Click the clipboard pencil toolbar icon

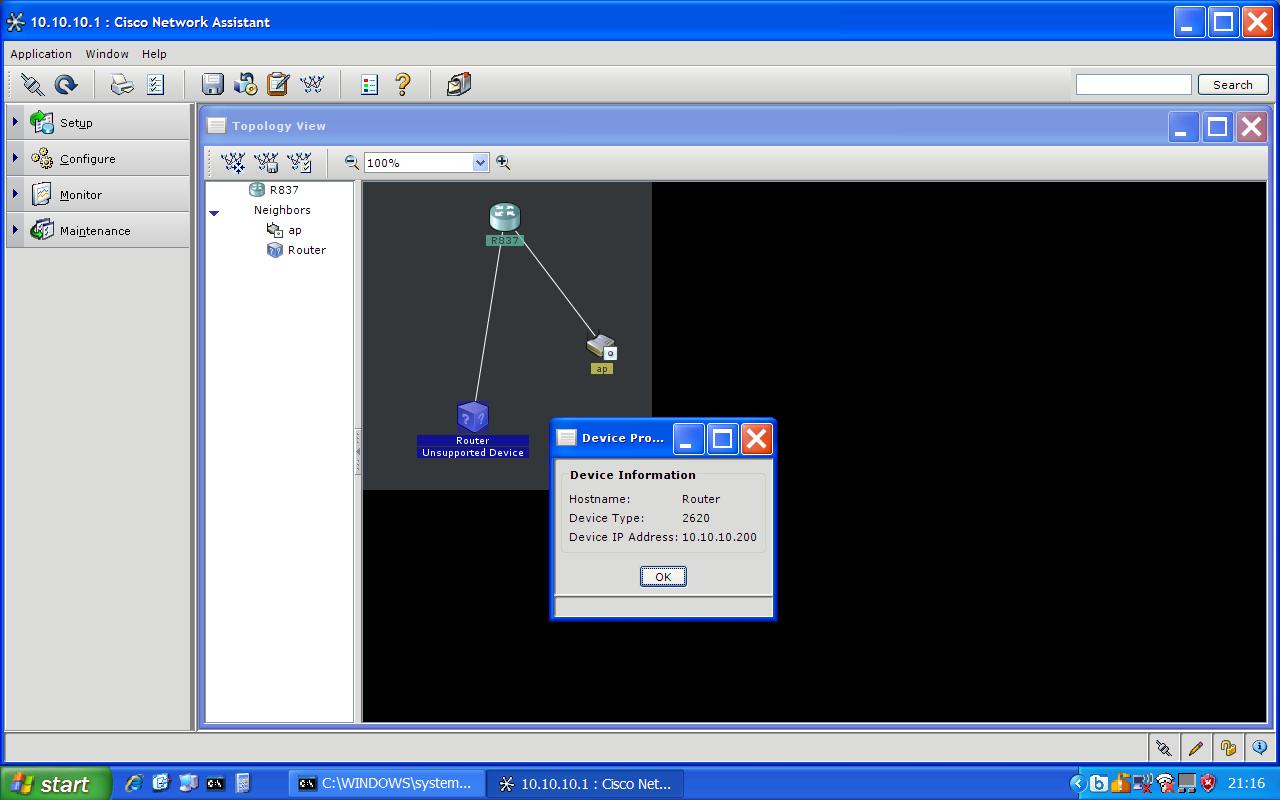point(278,85)
